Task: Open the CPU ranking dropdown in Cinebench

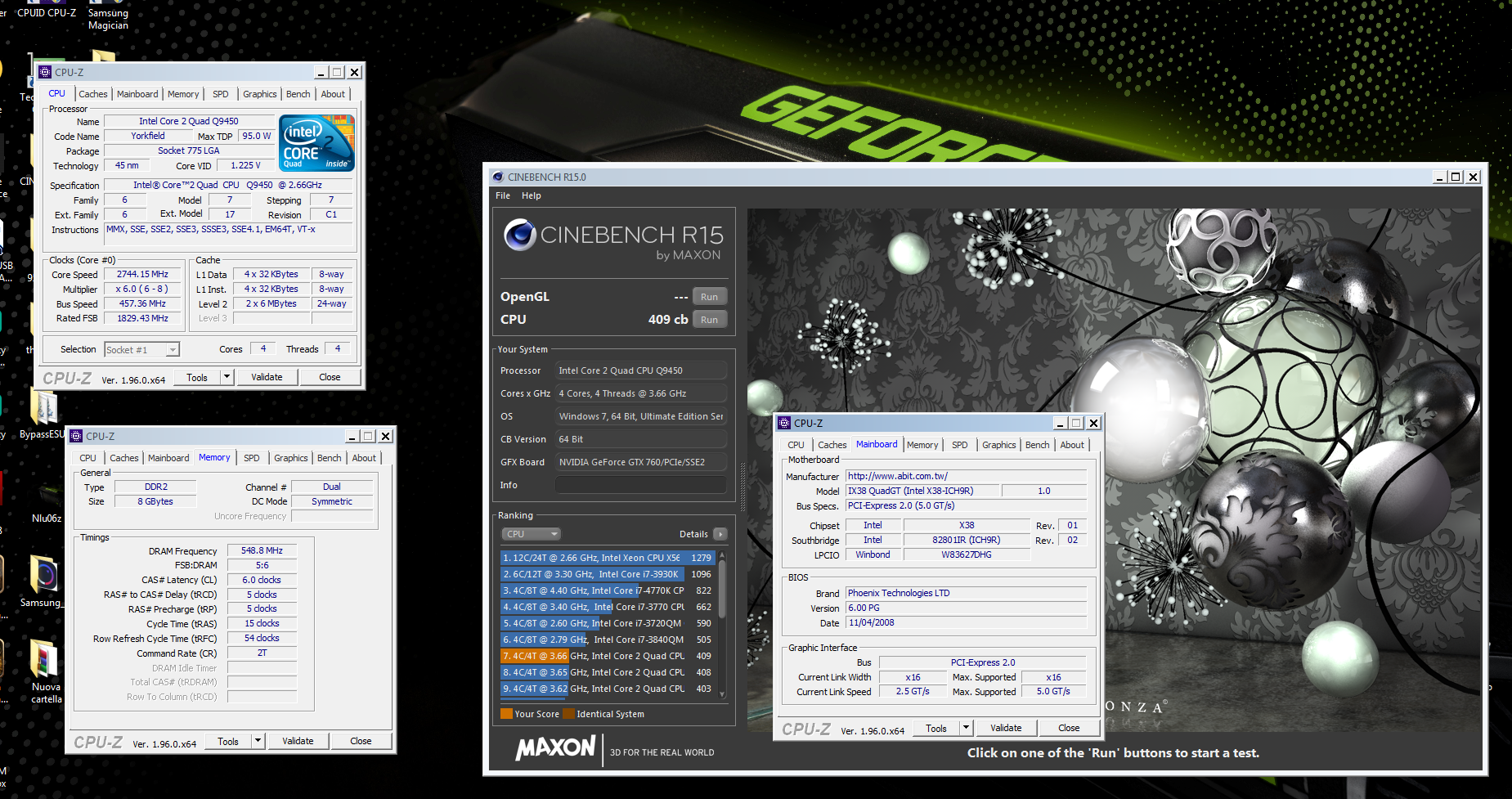Action: click(531, 534)
